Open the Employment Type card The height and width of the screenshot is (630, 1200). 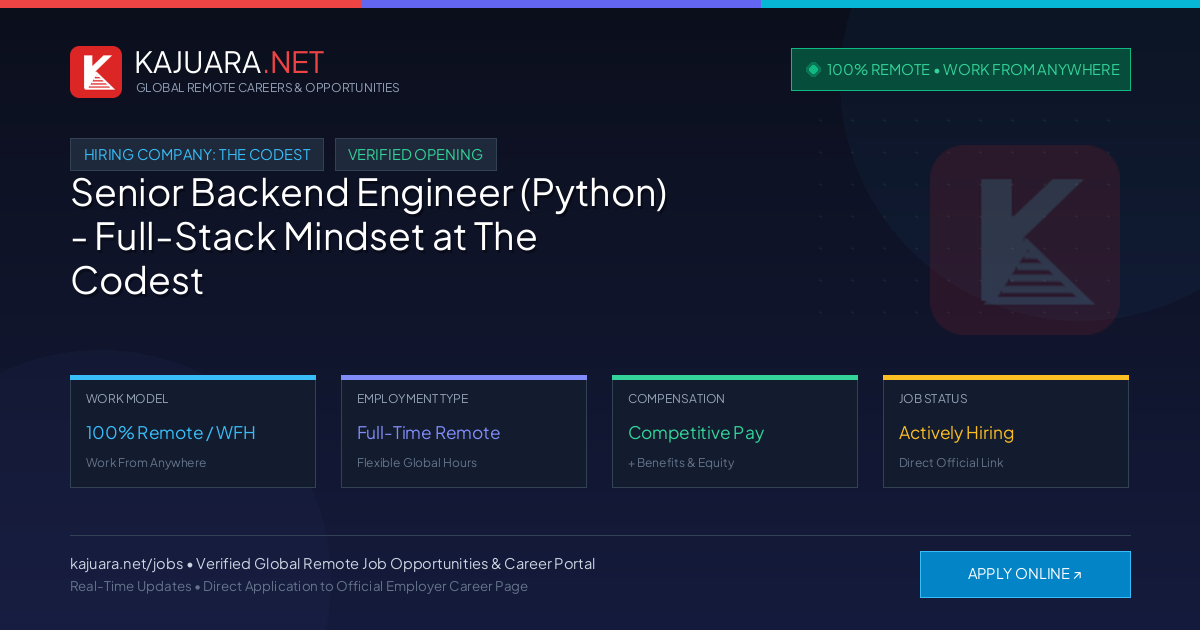[x=464, y=432]
